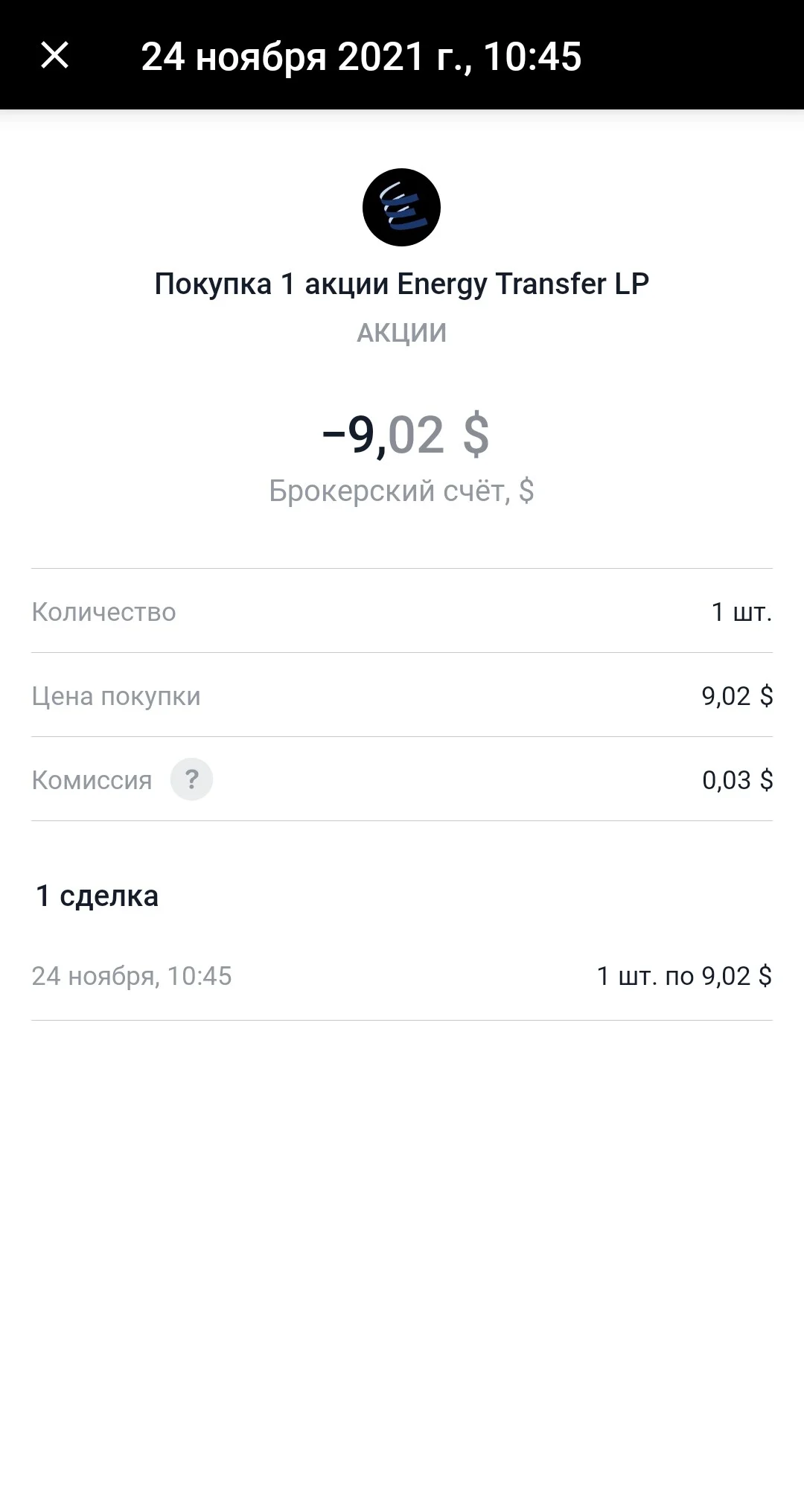Select the Цена покупки row label
Screen dimensions: 804x1512
116,696
